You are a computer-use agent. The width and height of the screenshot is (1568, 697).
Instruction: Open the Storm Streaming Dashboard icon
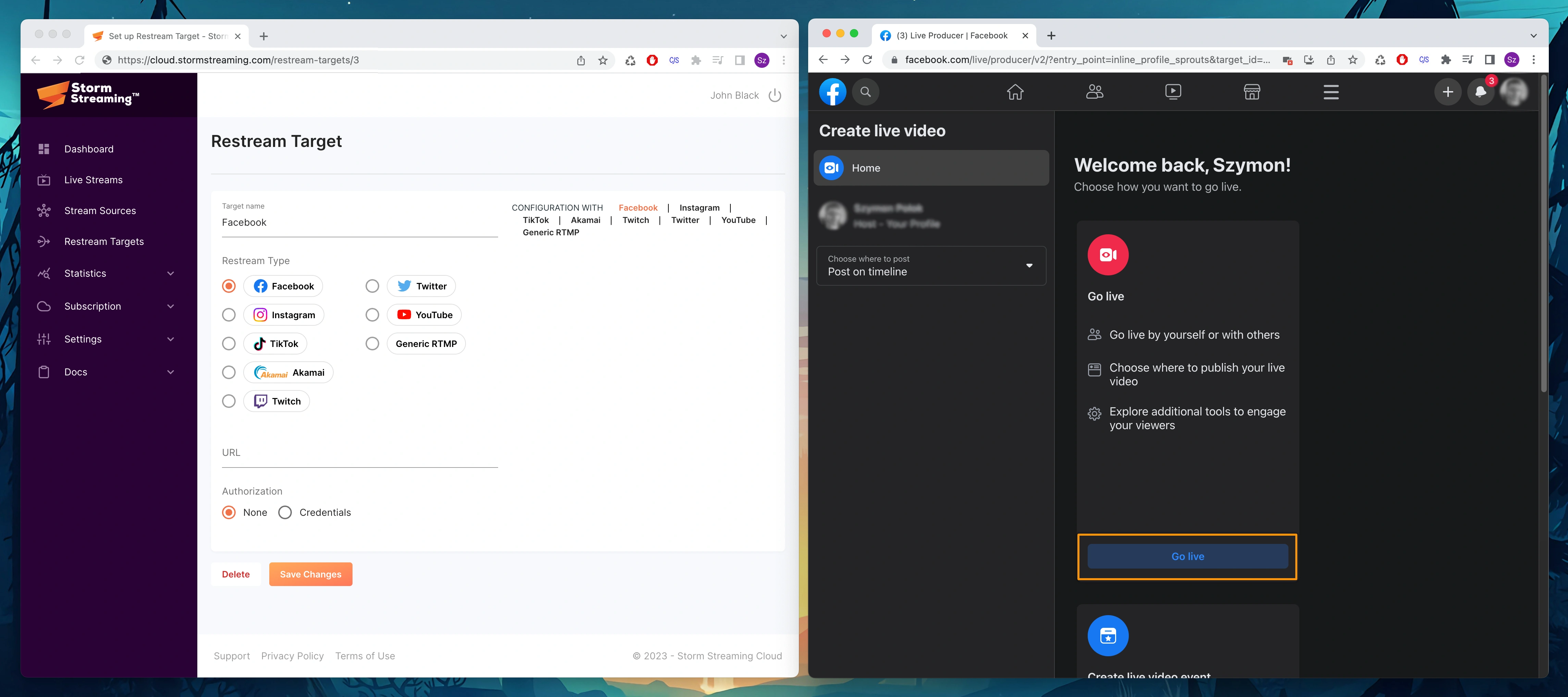44,149
